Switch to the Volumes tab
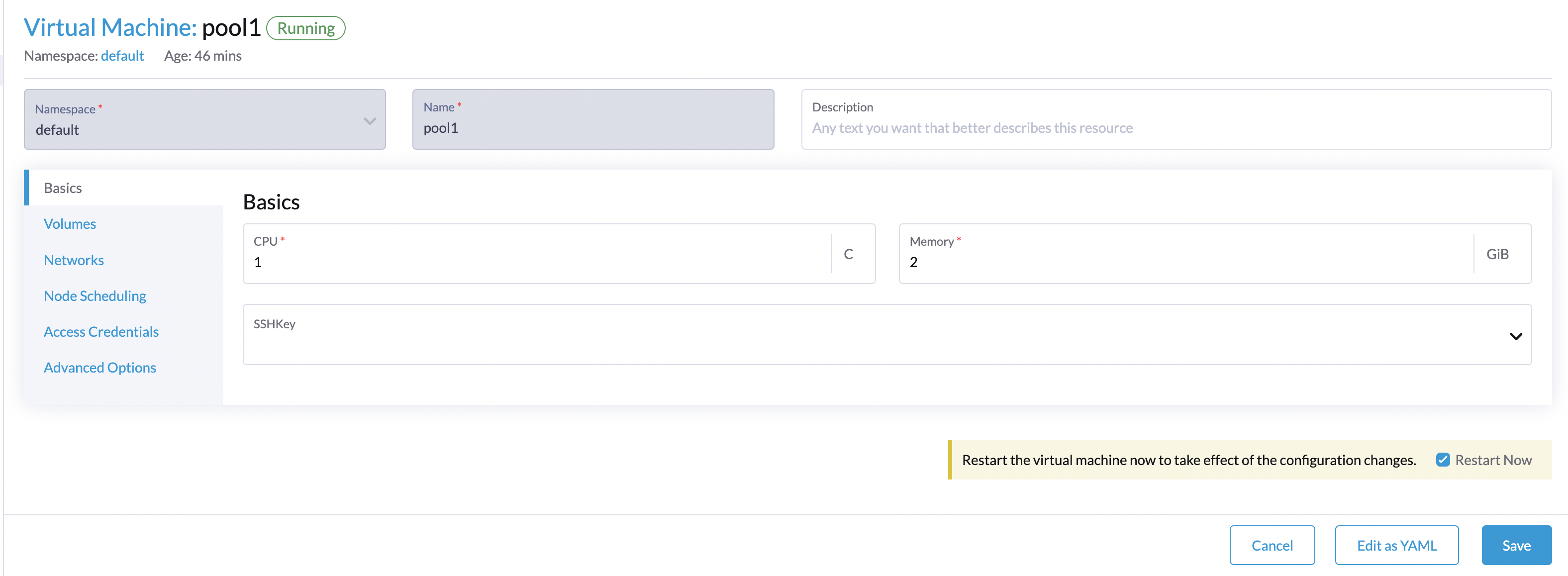The width and height of the screenshot is (1568, 576). click(69, 224)
